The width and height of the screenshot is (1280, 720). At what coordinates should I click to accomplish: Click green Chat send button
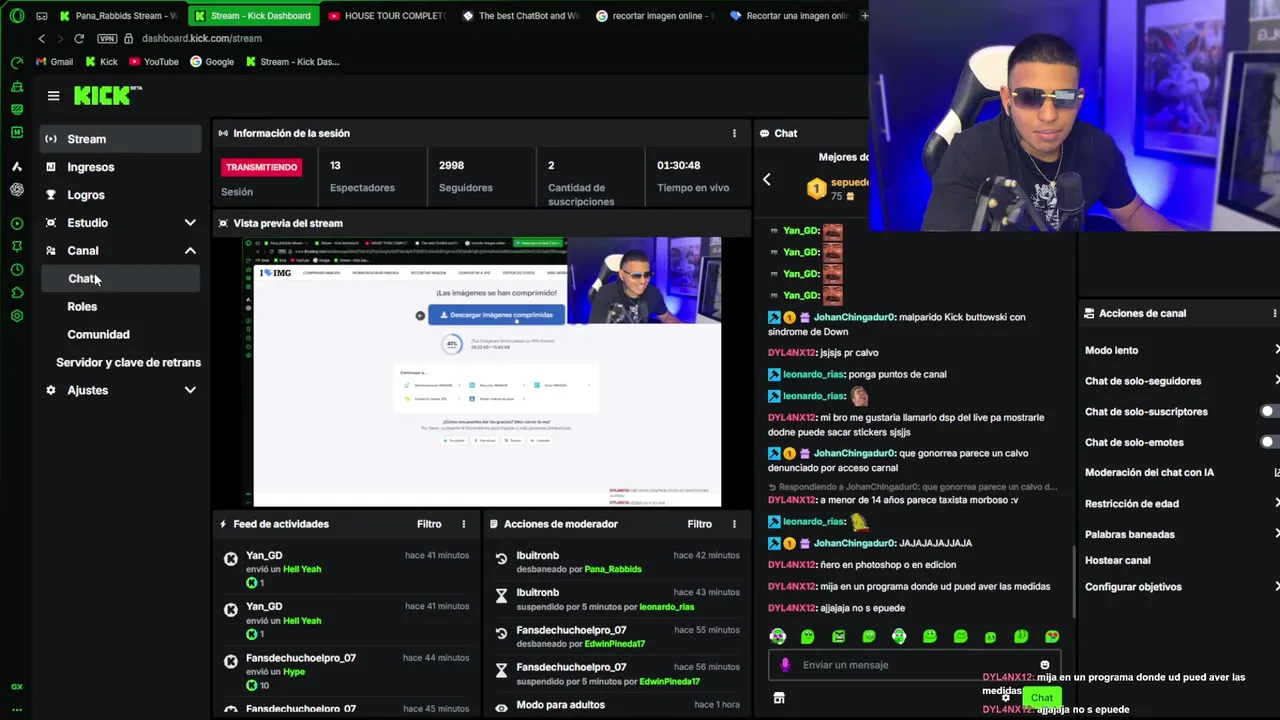coord(1042,697)
